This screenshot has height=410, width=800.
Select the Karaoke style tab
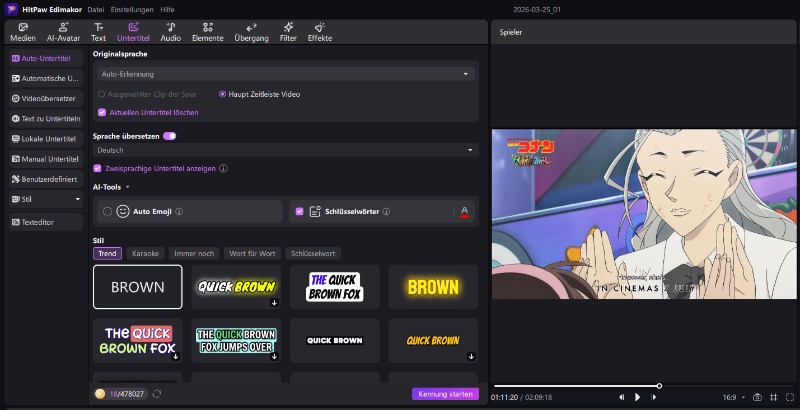145,253
